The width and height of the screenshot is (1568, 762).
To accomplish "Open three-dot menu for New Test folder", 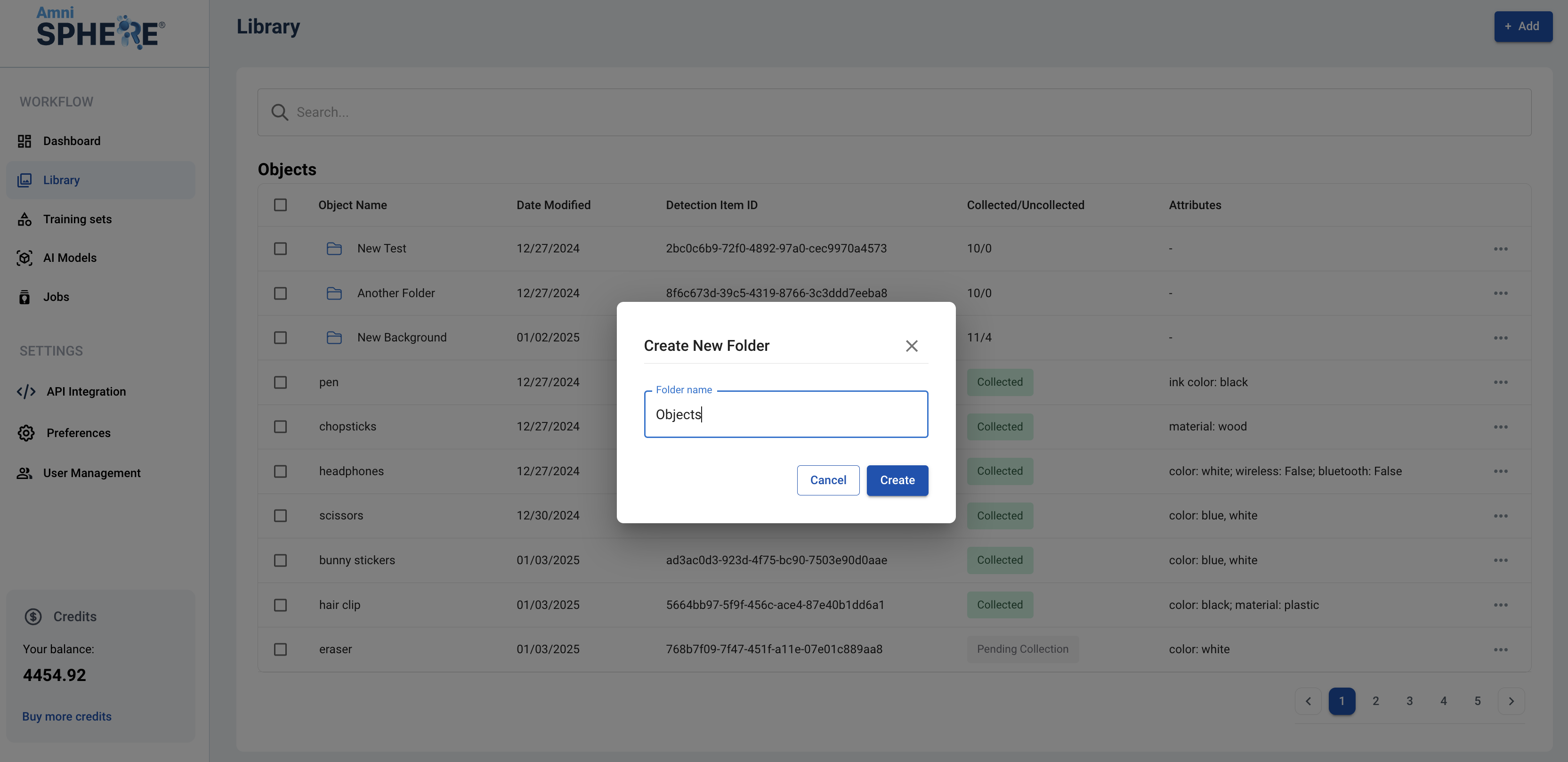I will (x=1501, y=248).
